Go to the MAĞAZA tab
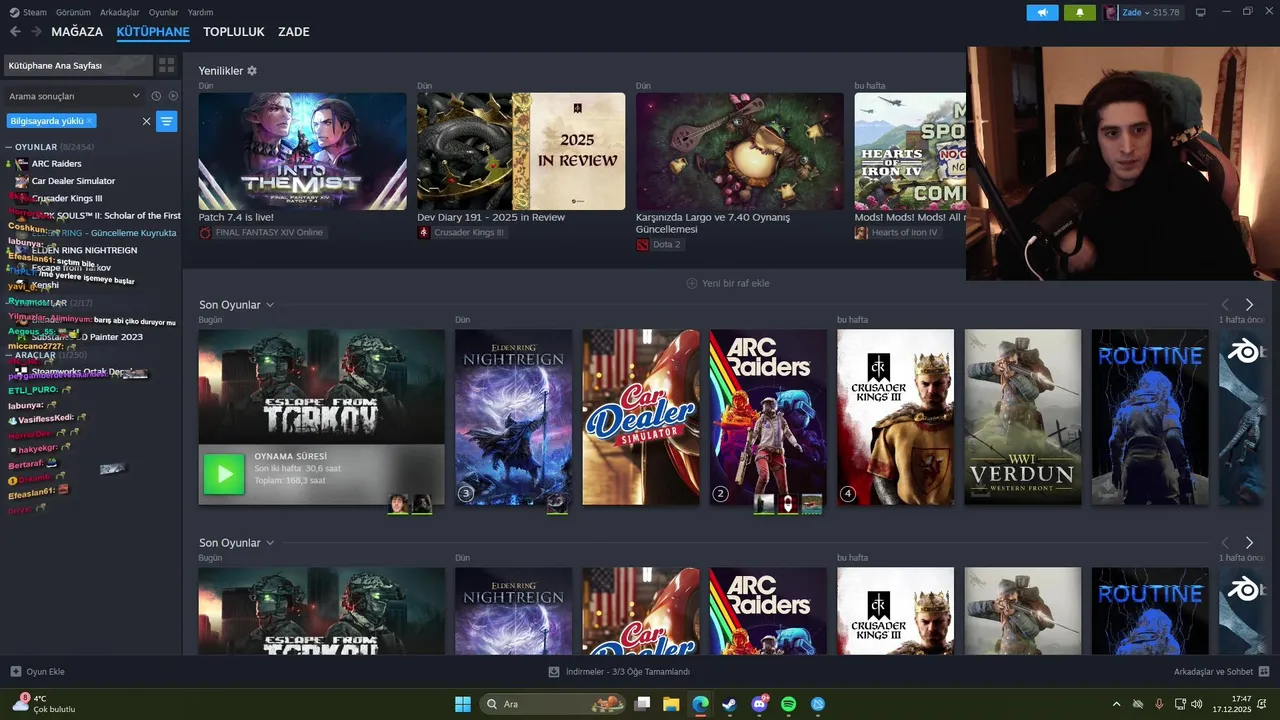 (x=77, y=32)
